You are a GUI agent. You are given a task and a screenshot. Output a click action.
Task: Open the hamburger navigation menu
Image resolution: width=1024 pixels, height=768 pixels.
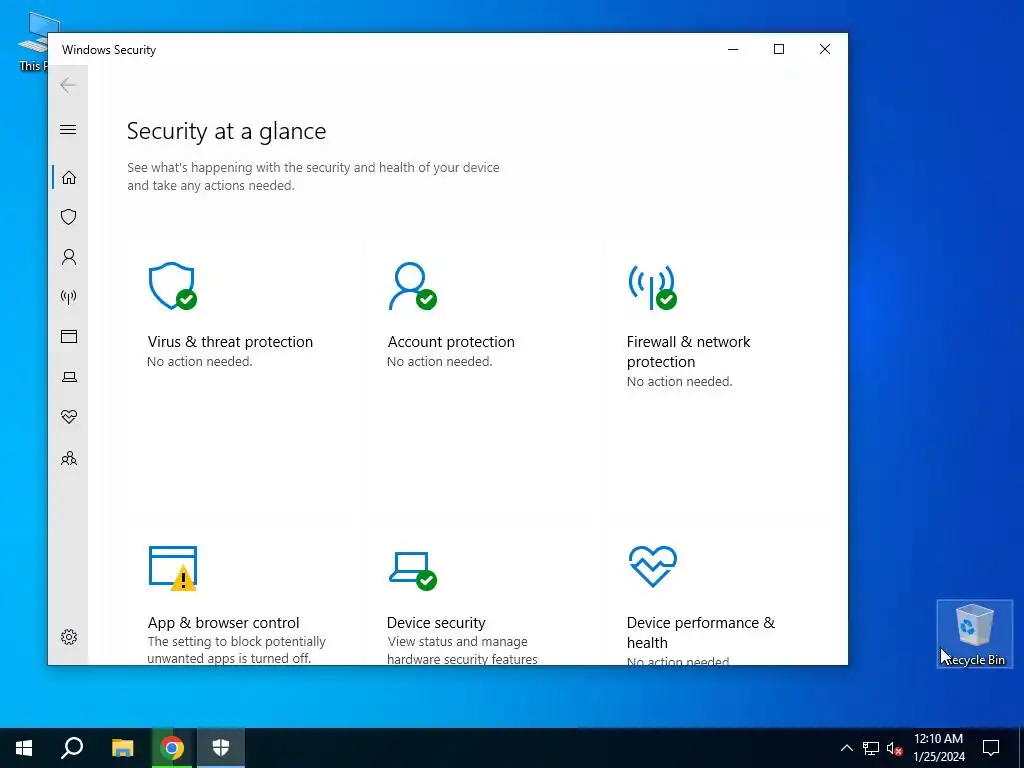(68, 129)
